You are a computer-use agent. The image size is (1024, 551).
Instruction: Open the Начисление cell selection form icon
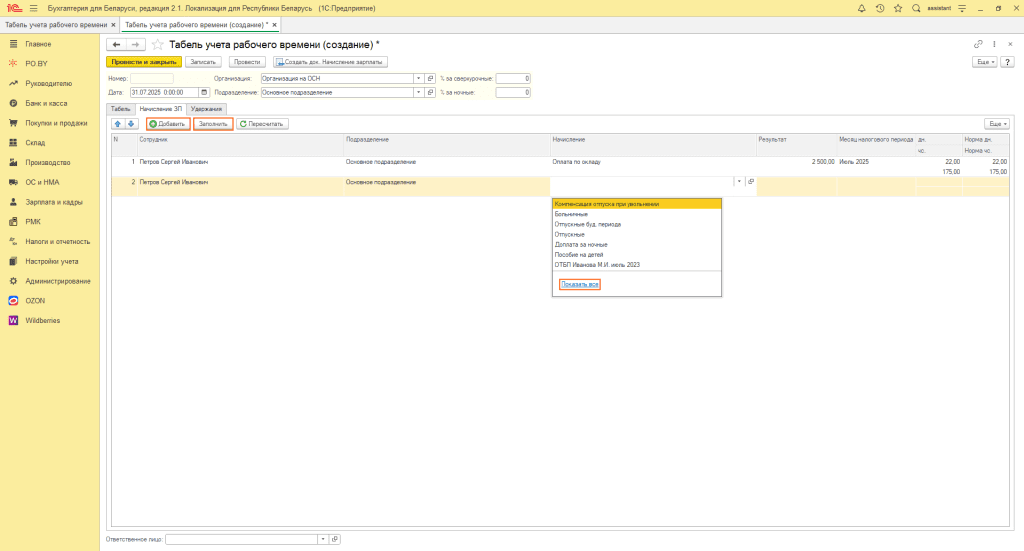click(750, 182)
